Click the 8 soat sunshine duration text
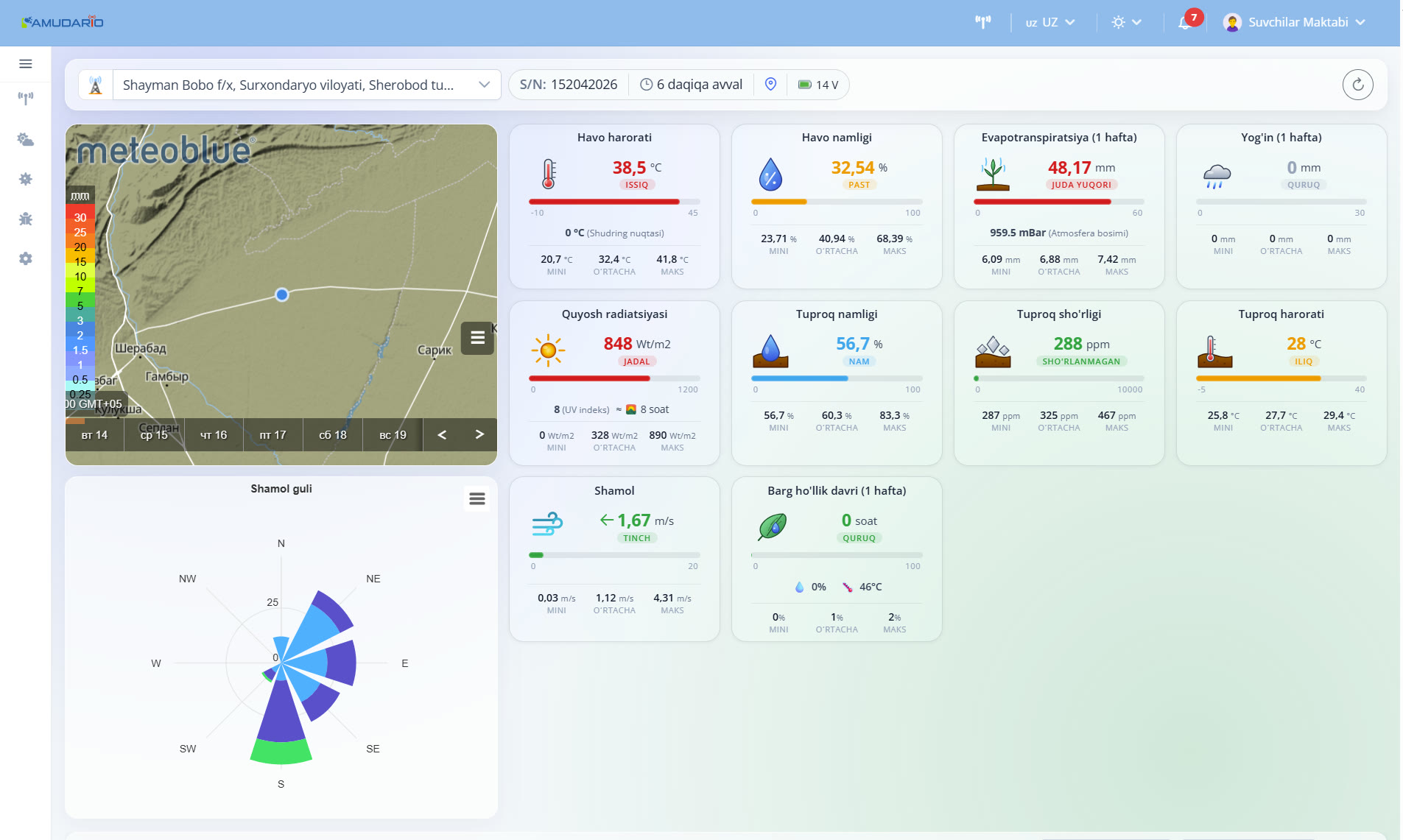 654,409
